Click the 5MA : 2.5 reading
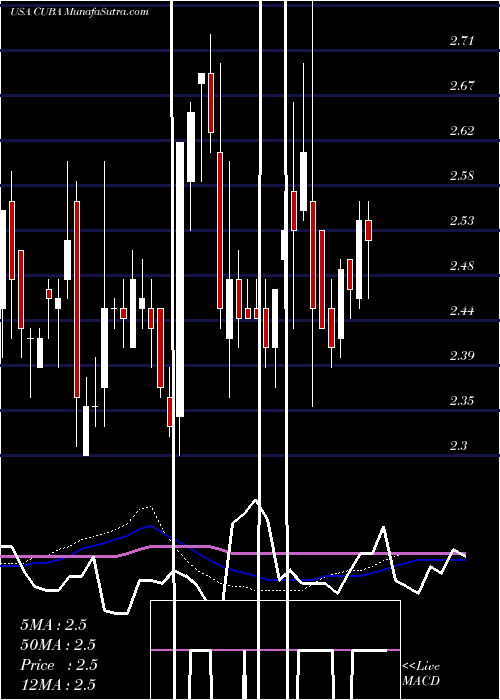The width and height of the screenshot is (500, 700). pos(53,625)
